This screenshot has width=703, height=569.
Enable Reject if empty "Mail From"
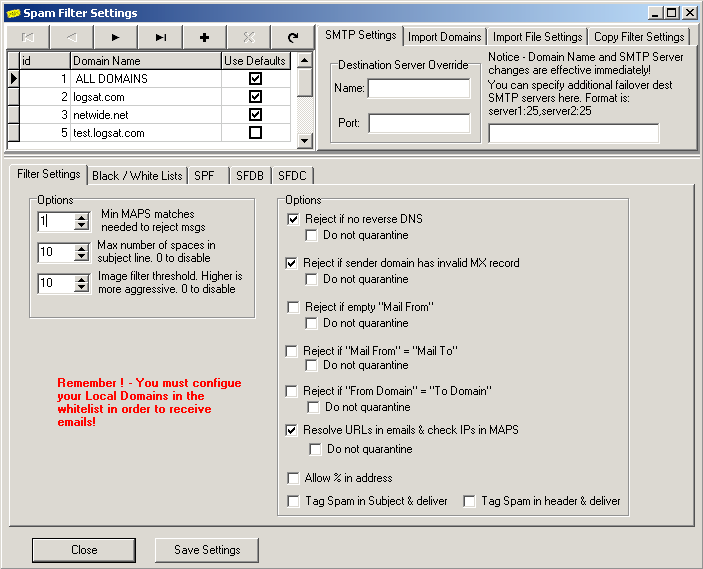pyautogui.click(x=293, y=307)
